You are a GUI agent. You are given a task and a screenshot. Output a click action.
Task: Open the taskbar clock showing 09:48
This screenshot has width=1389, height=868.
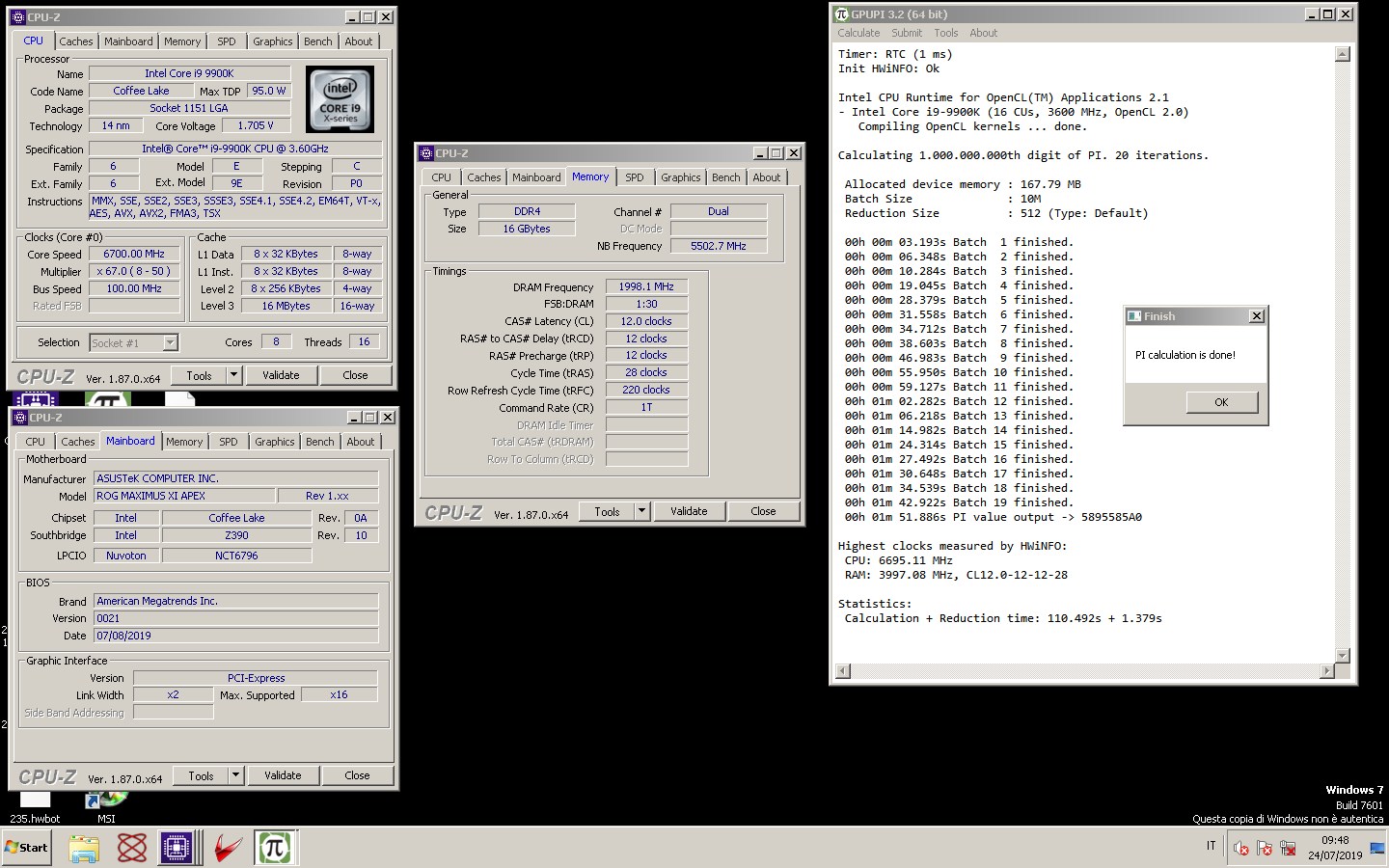click(1335, 848)
